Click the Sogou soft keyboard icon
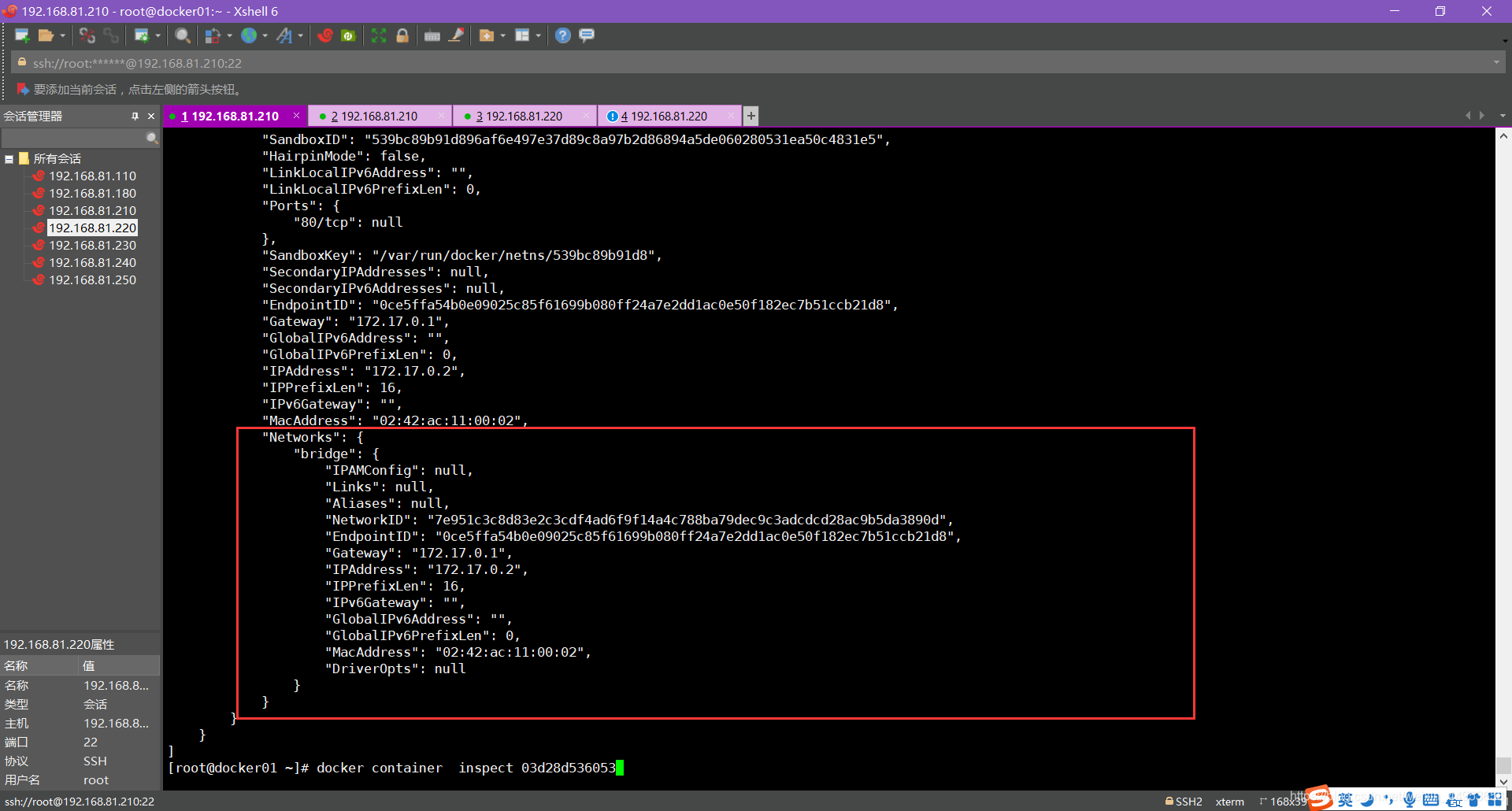The height and width of the screenshot is (811, 1512). tap(1431, 799)
